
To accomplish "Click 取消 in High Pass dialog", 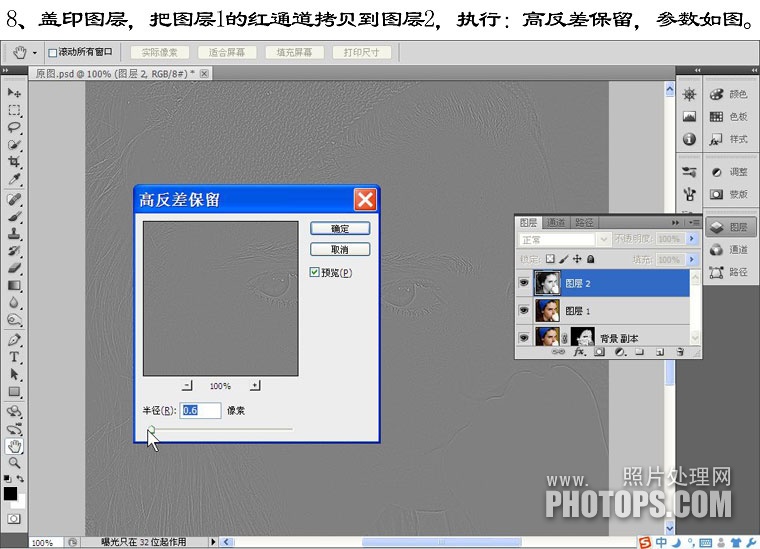I will pyautogui.click(x=340, y=249).
